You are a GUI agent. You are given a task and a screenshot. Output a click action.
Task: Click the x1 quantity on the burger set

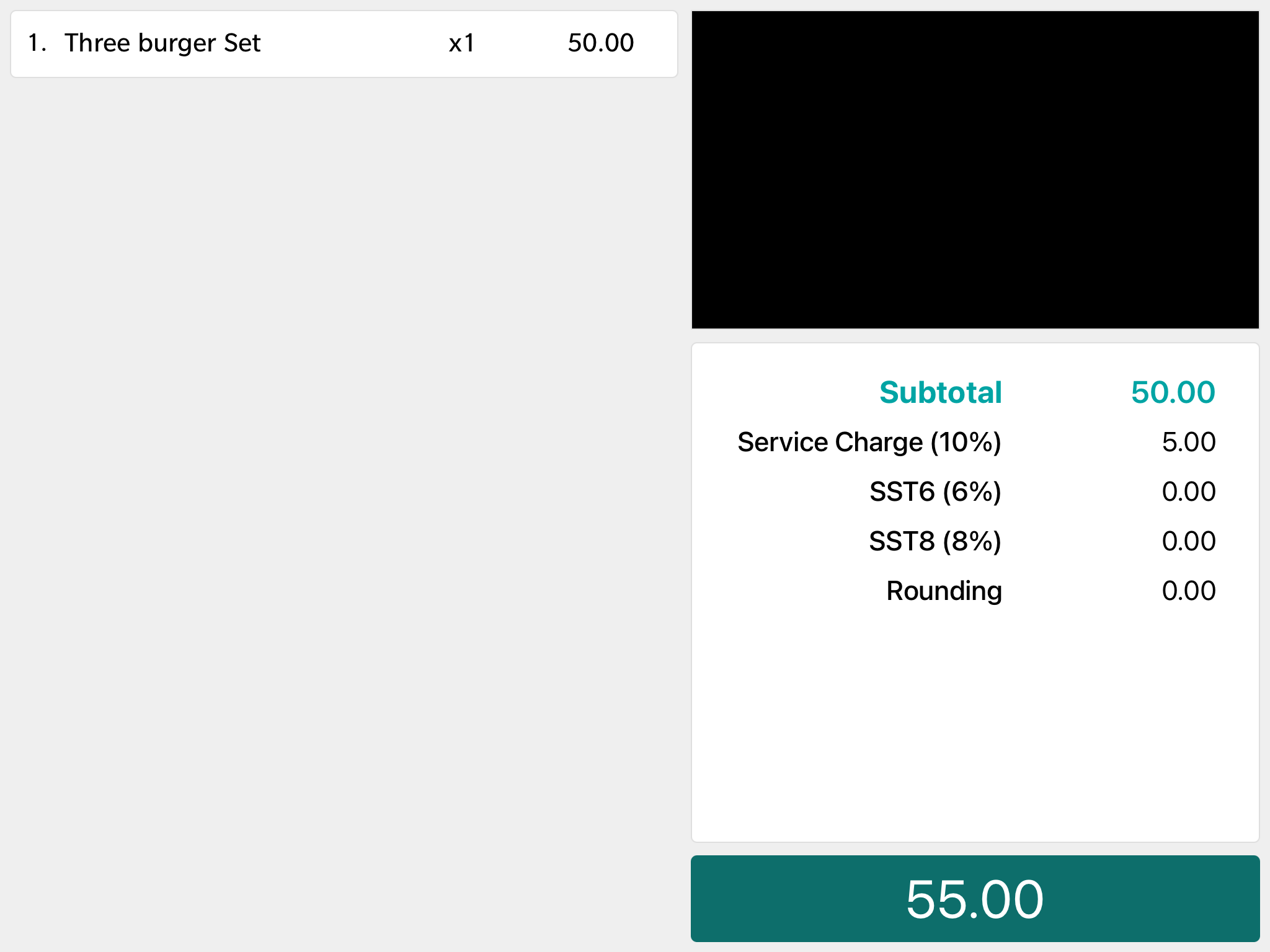tap(461, 43)
